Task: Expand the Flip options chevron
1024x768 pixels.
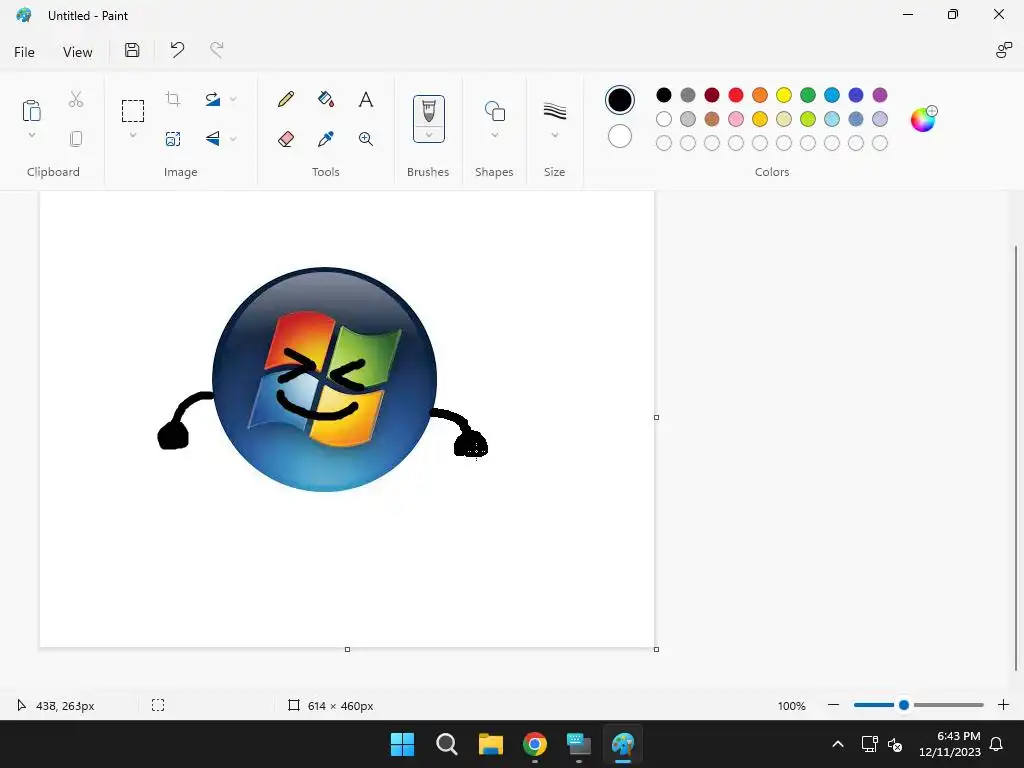Action: point(233,138)
